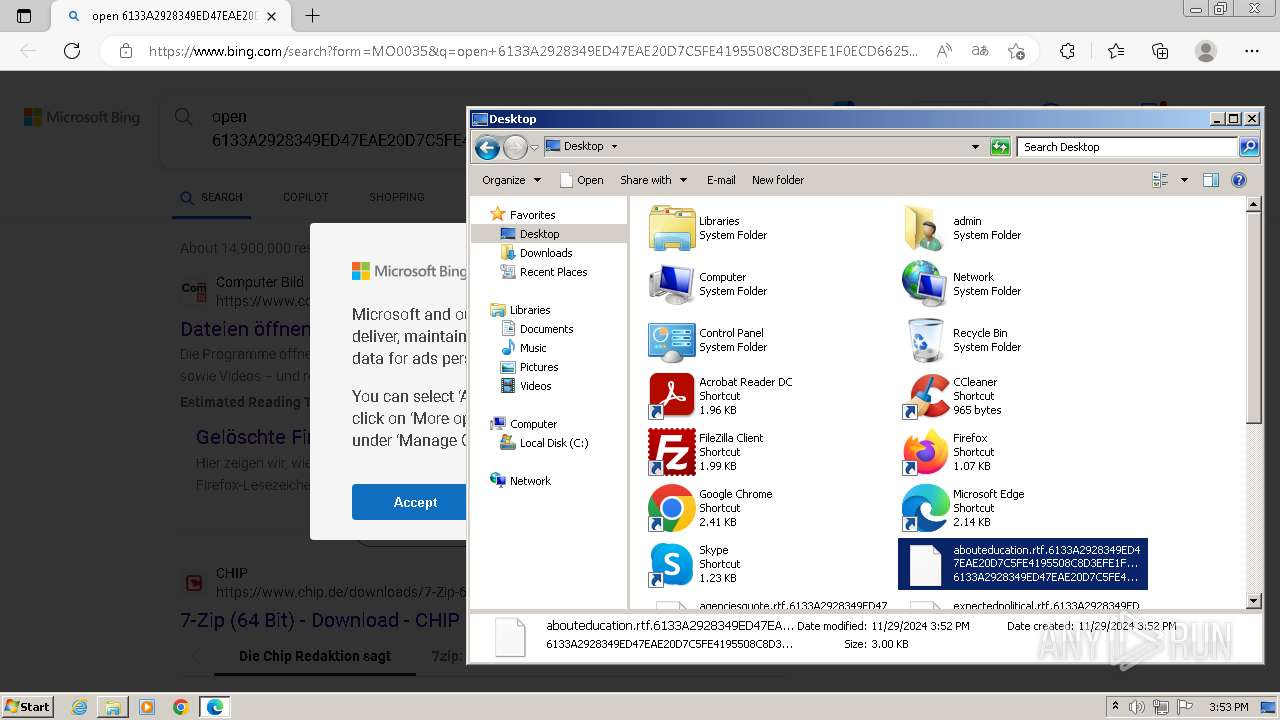Select the CCleaner shortcut icon

(x=925, y=396)
